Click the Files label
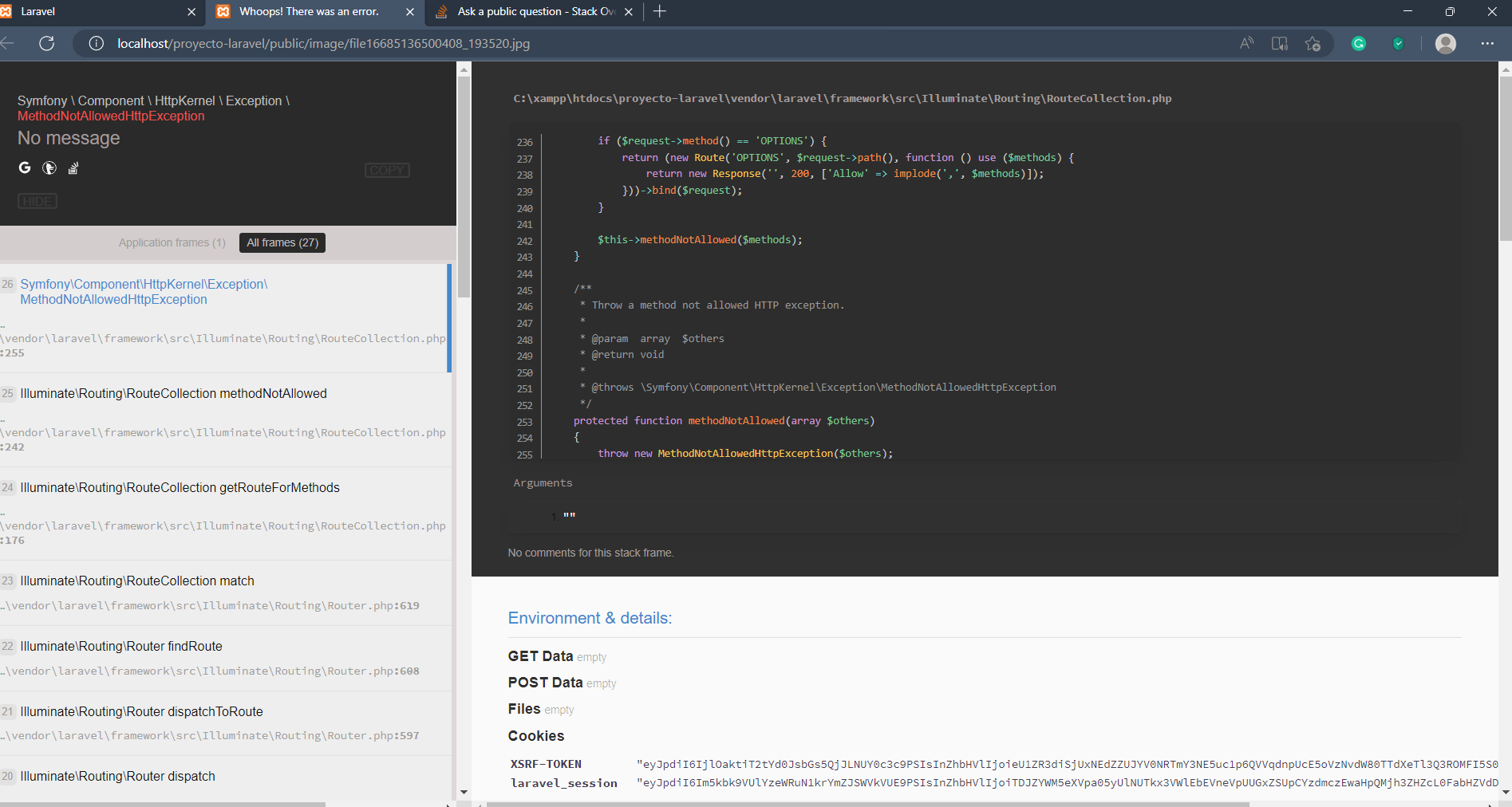Viewport: 1512px width, 807px height. [x=524, y=709]
